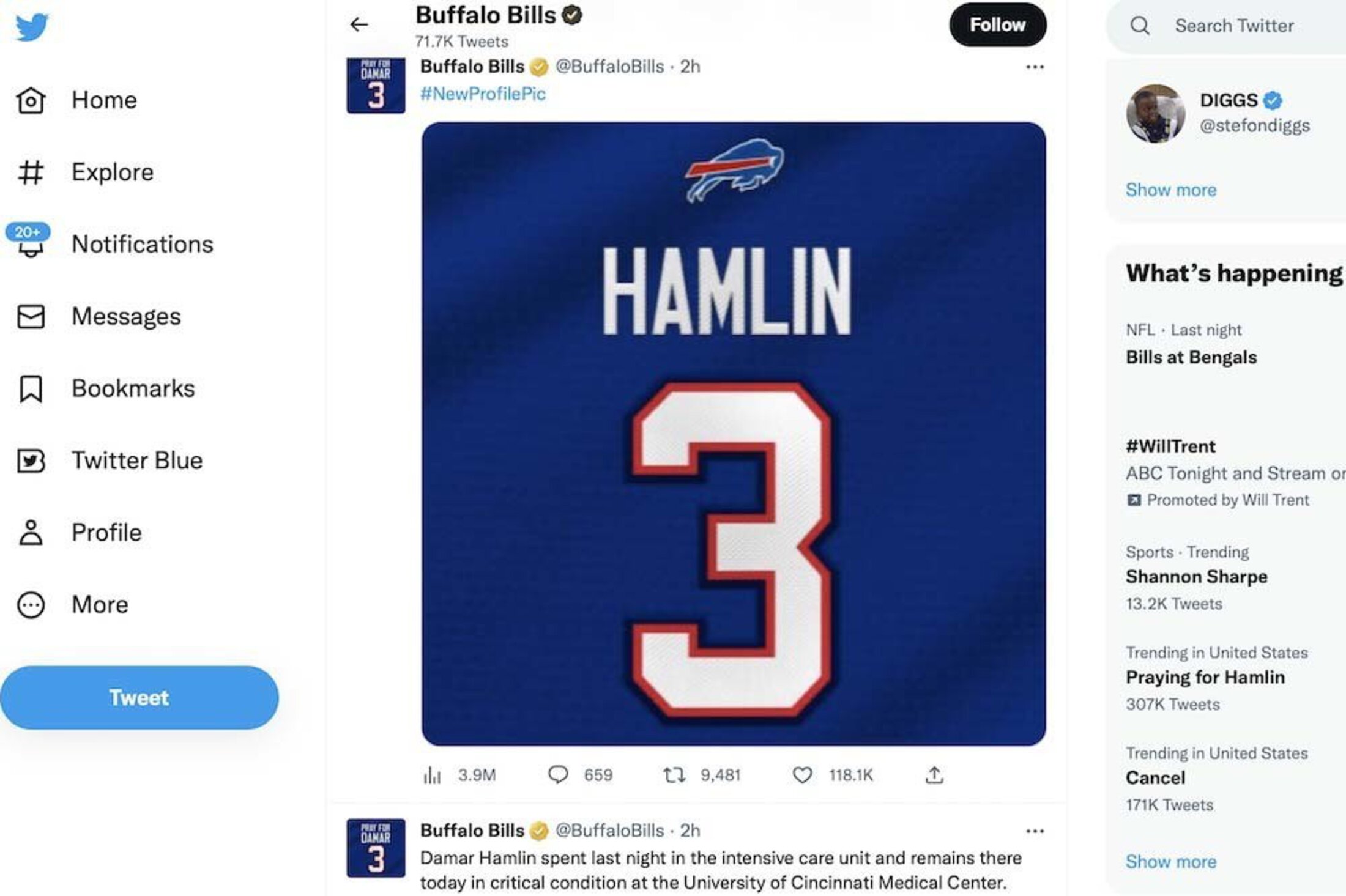
Task: Click the share icon under the jersey image
Action: pyautogui.click(x=934, y=775)
